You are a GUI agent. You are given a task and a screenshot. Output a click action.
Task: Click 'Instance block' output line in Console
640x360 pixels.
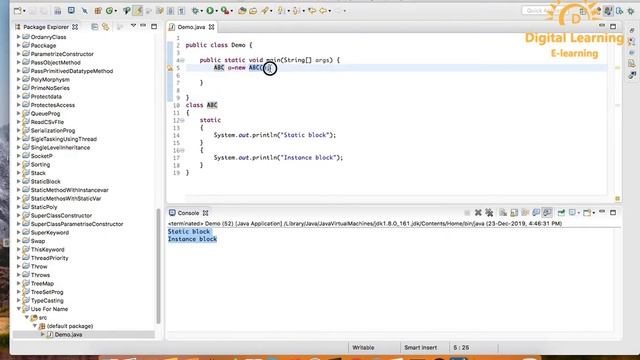coord(192,239)
